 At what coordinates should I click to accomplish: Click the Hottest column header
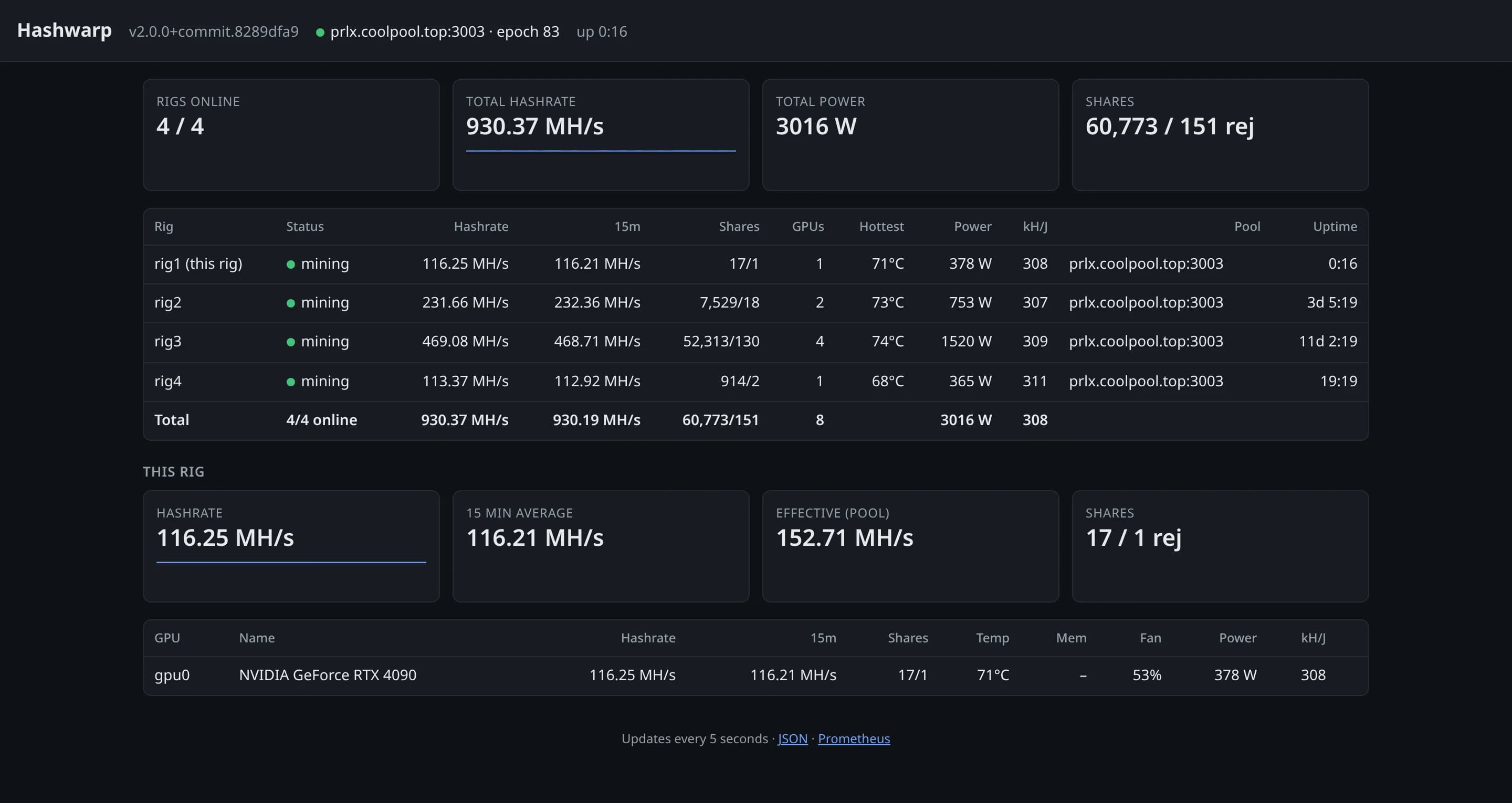click(881, 227)
